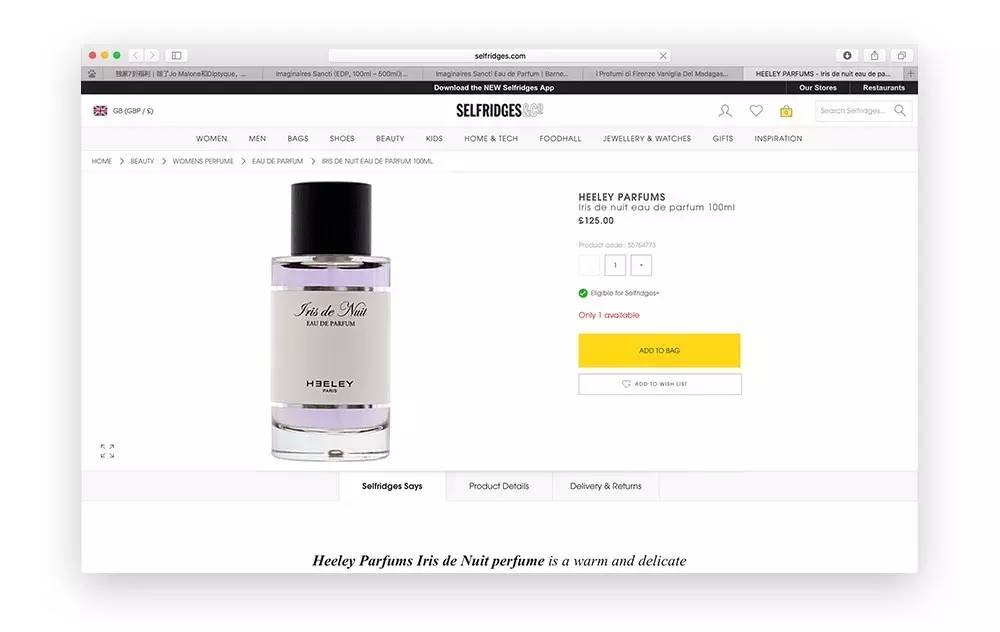Open the GB (GBP) country selector
This screenshot has width=1000, height=632.
click(x=124, y=111)
